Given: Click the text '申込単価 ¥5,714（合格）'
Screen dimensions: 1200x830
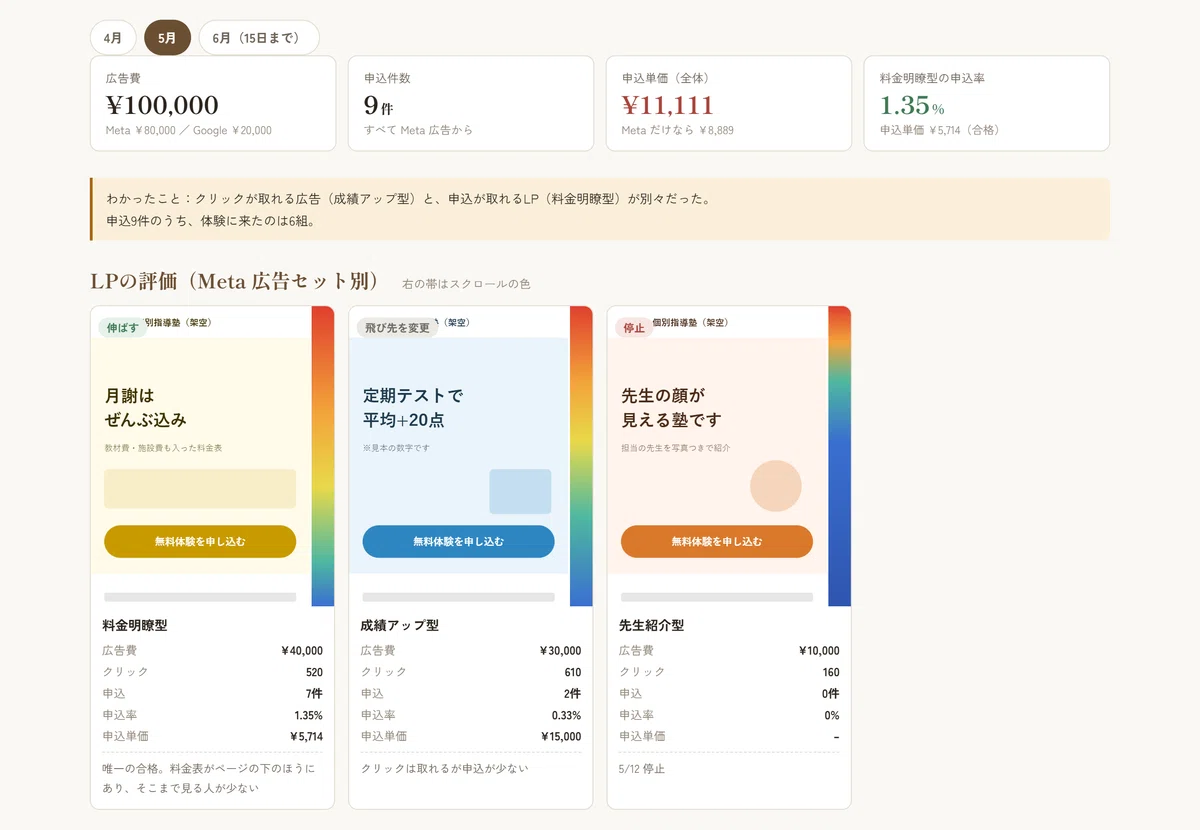Looking at the screenshot, I should pyautogui.click(x=940, y=130).
